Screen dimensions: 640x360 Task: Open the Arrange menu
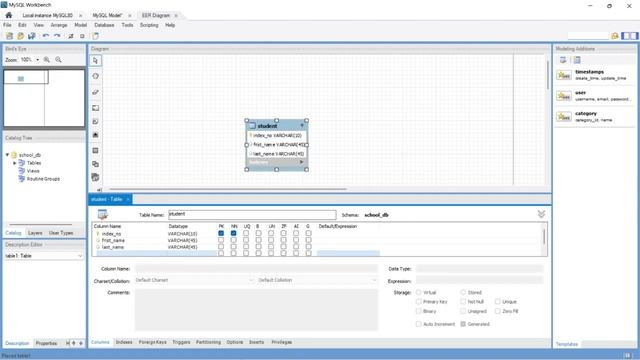(59, 25)
